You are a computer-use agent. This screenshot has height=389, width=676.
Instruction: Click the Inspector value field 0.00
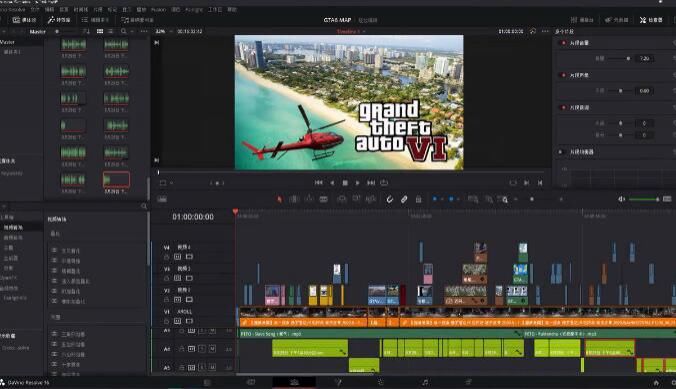point(644,91)
